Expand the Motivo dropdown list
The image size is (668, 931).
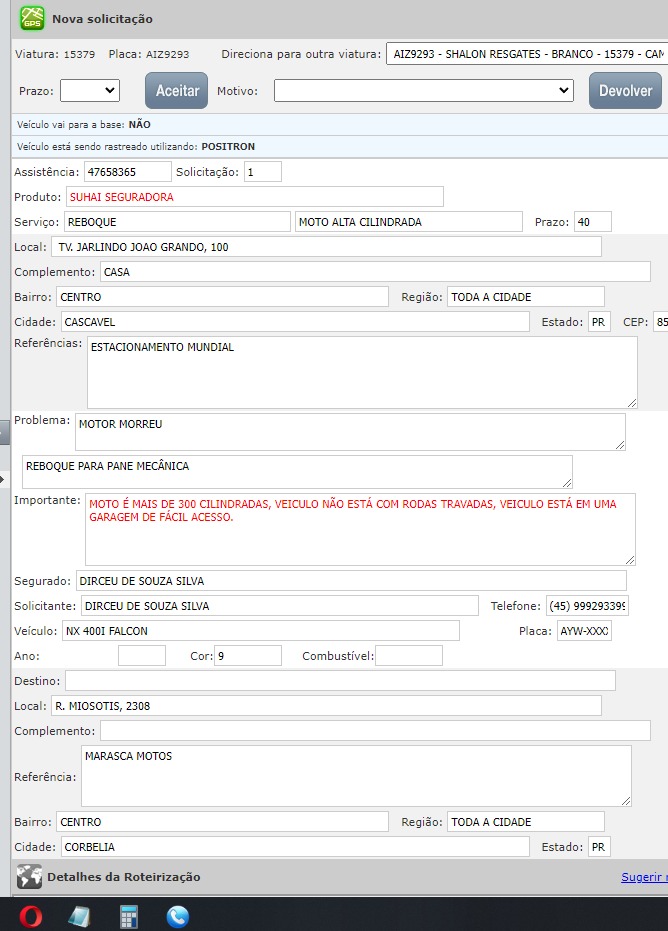coord(423,91)
